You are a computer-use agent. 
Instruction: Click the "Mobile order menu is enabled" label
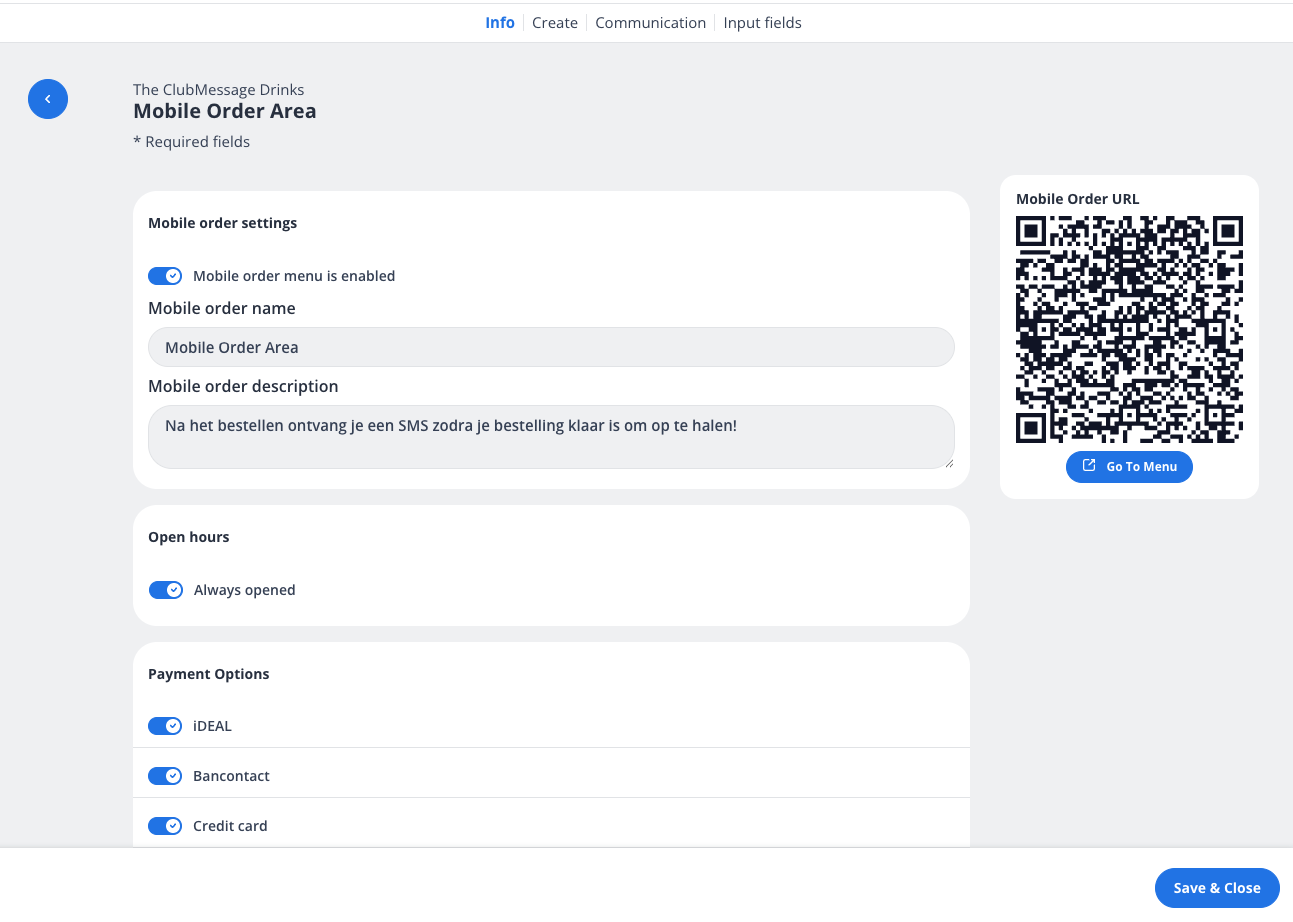click(x=294, y=276)
